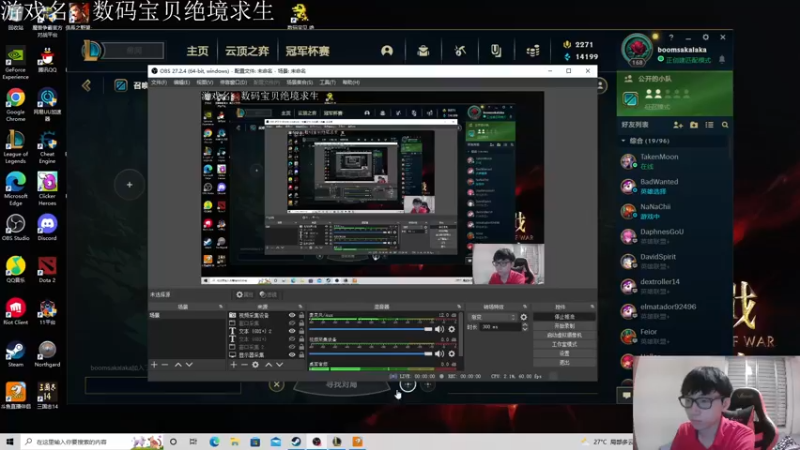
Task: Open Windows Start menu
Action: click(x=10, y=442)
